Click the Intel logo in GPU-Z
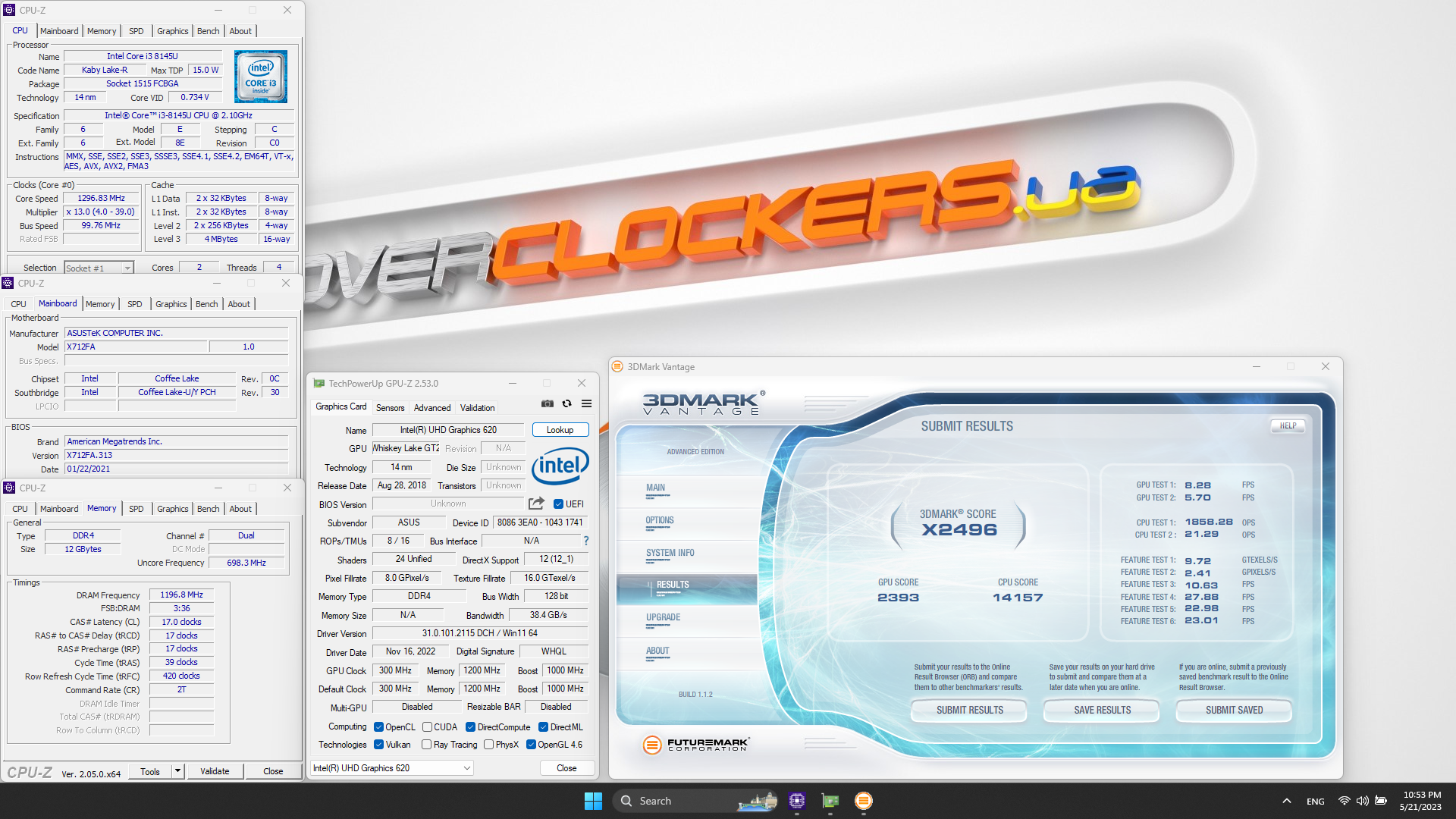 pos(560,466)
